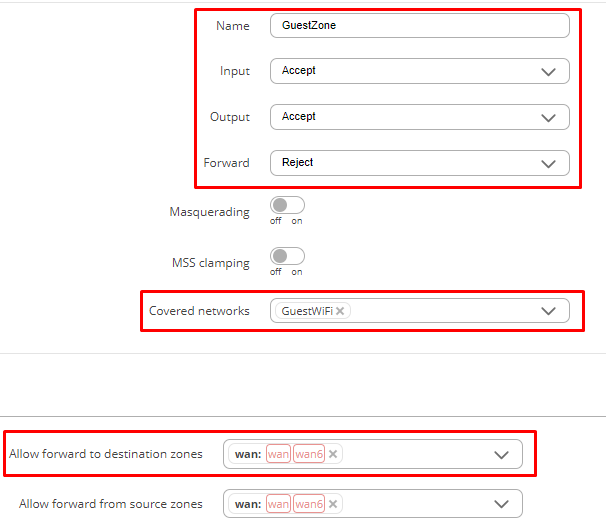Open the Forward policy dropdown showing Reject

tap(420, 163)
